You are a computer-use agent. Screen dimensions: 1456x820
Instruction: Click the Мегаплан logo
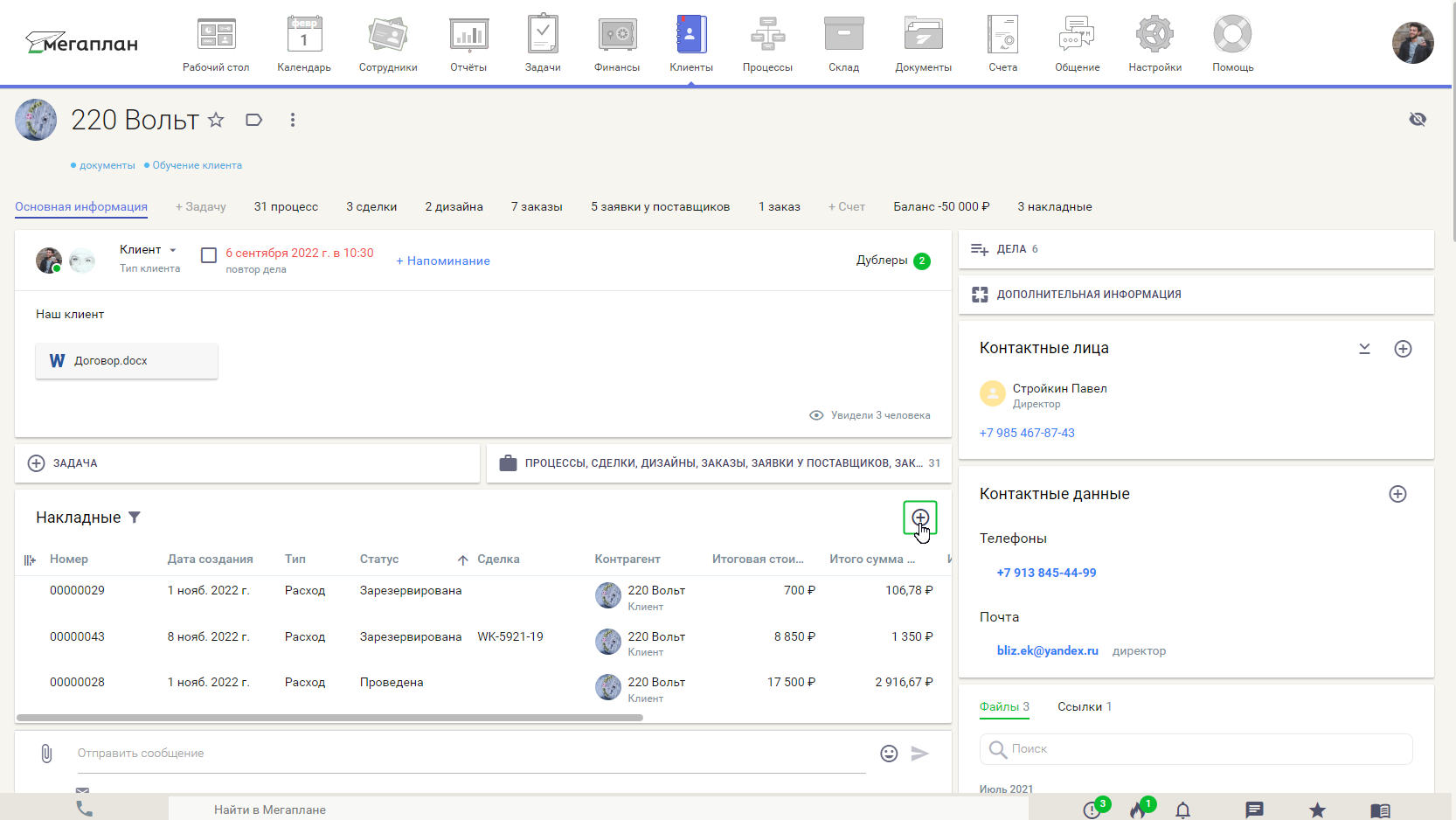[x=81, y=42]
